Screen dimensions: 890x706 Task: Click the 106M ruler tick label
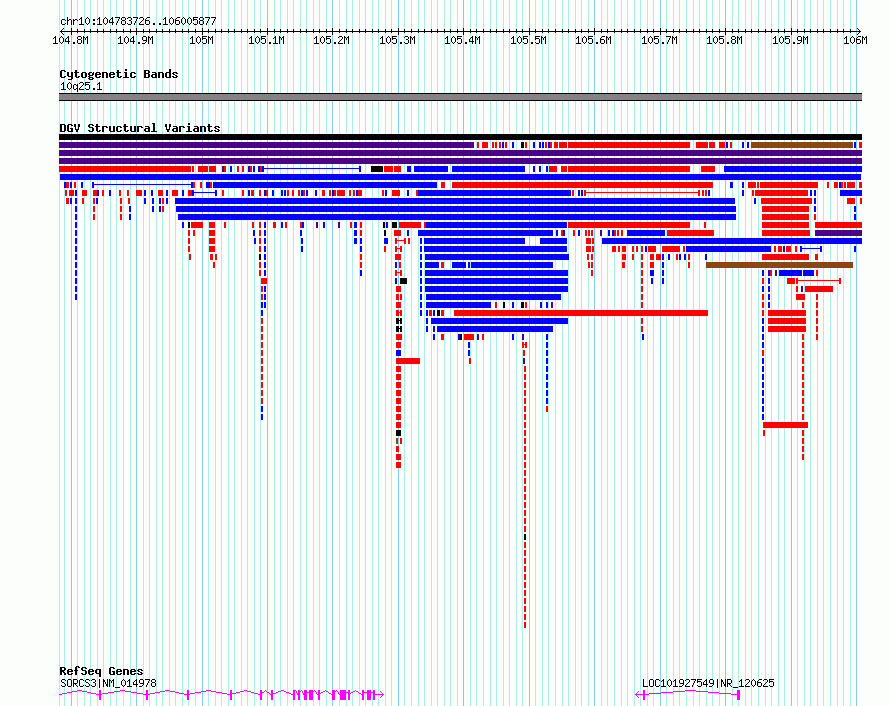coord(855,40)
